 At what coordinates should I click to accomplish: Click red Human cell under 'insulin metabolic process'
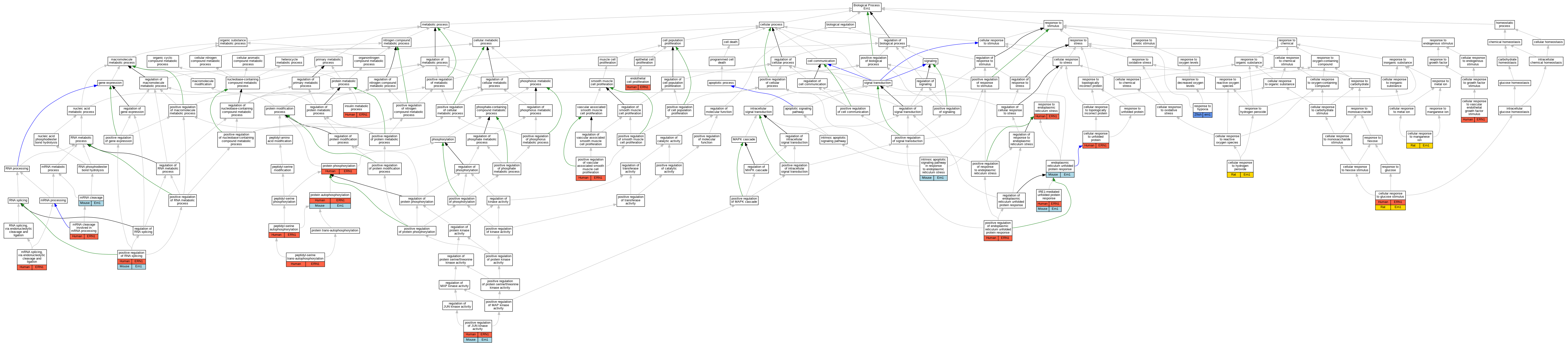[x=350, y=114]
